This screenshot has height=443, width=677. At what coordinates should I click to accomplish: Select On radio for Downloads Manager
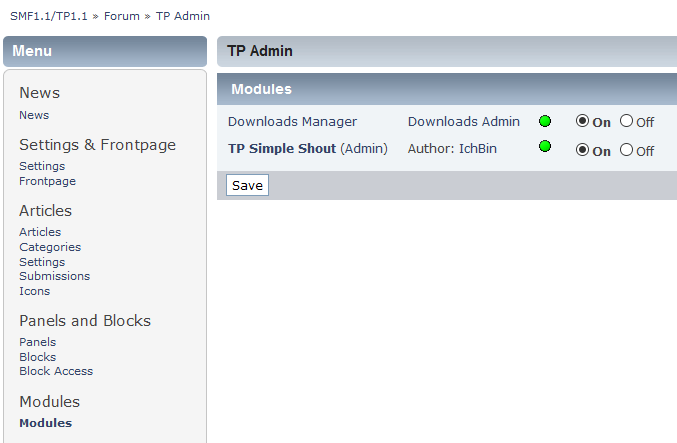tap(582, 121)
